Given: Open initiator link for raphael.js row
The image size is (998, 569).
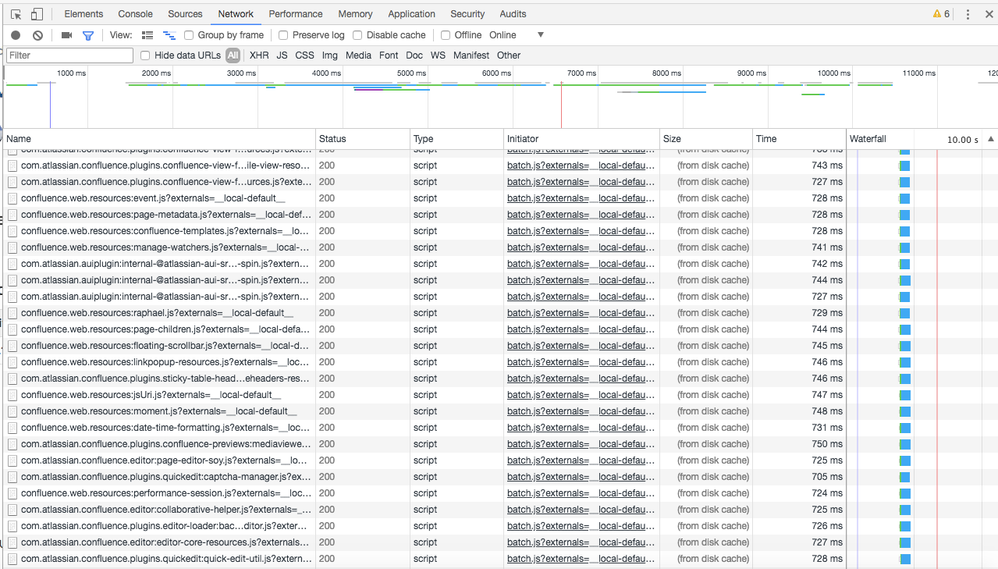Looking at the screenshot, I should [x=580, y=313].
